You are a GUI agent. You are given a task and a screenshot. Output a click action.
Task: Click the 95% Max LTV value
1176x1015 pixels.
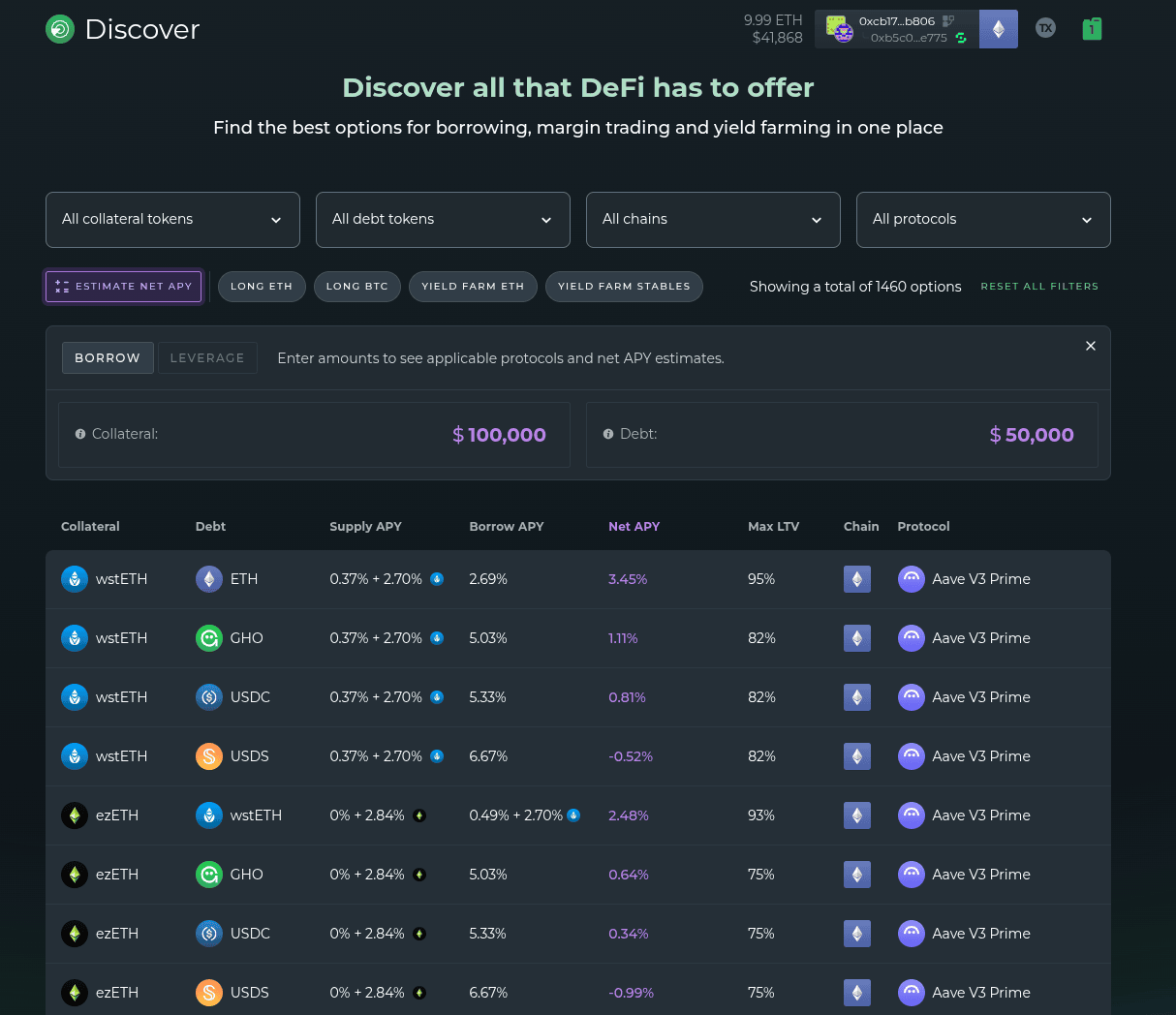pyautogui.click(x=761, y=579)
